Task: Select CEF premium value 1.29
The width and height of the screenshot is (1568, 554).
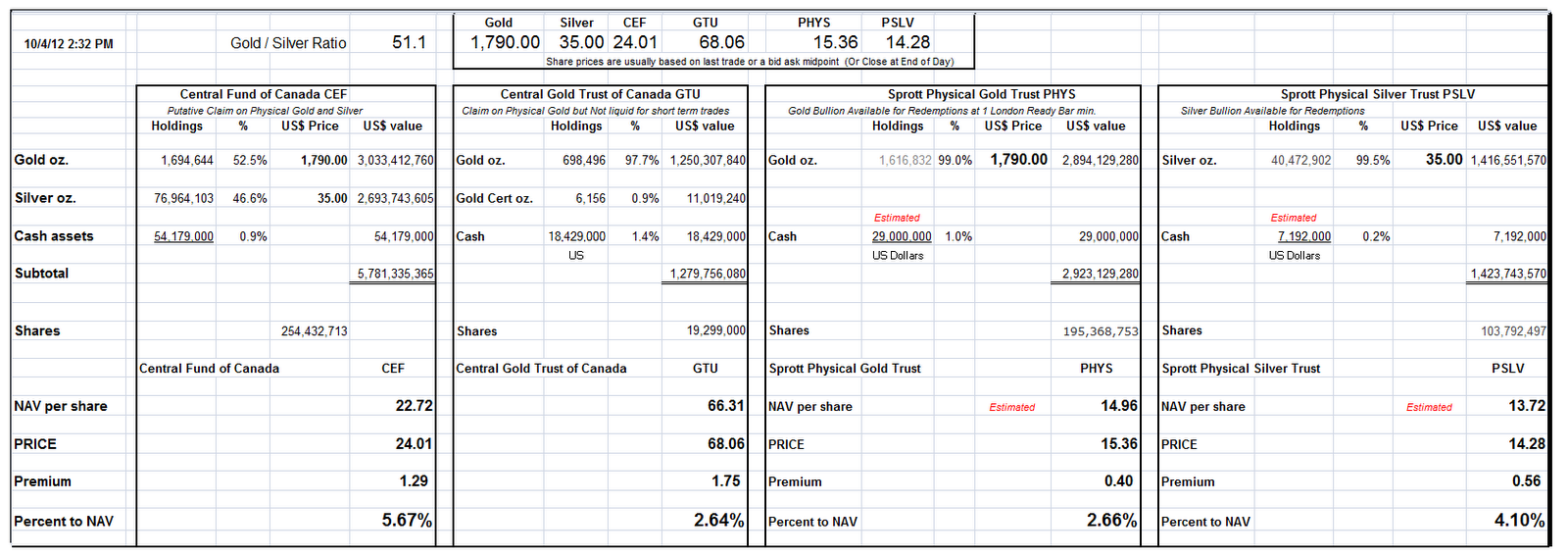Action: pos(414,481)
